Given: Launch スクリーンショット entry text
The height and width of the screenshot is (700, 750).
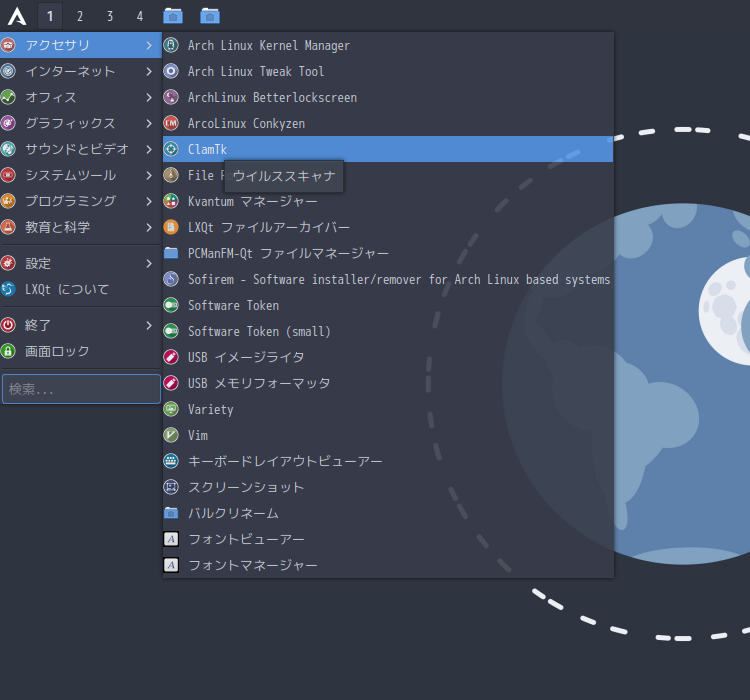Looking at the screenshot, I should coord(246,487).
